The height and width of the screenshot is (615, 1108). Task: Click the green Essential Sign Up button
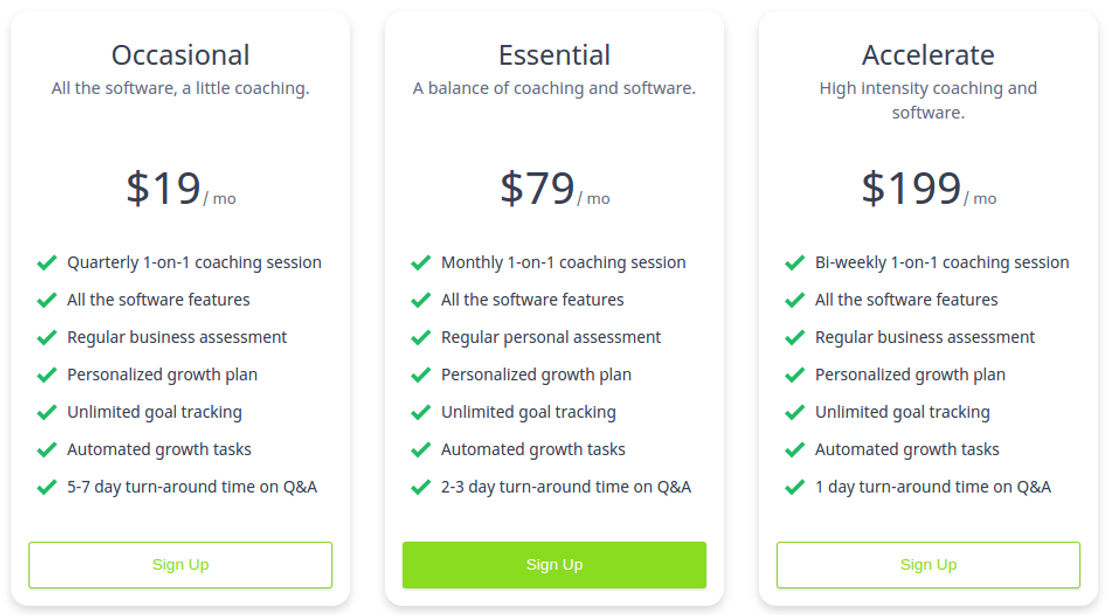(x=554, y=565)
